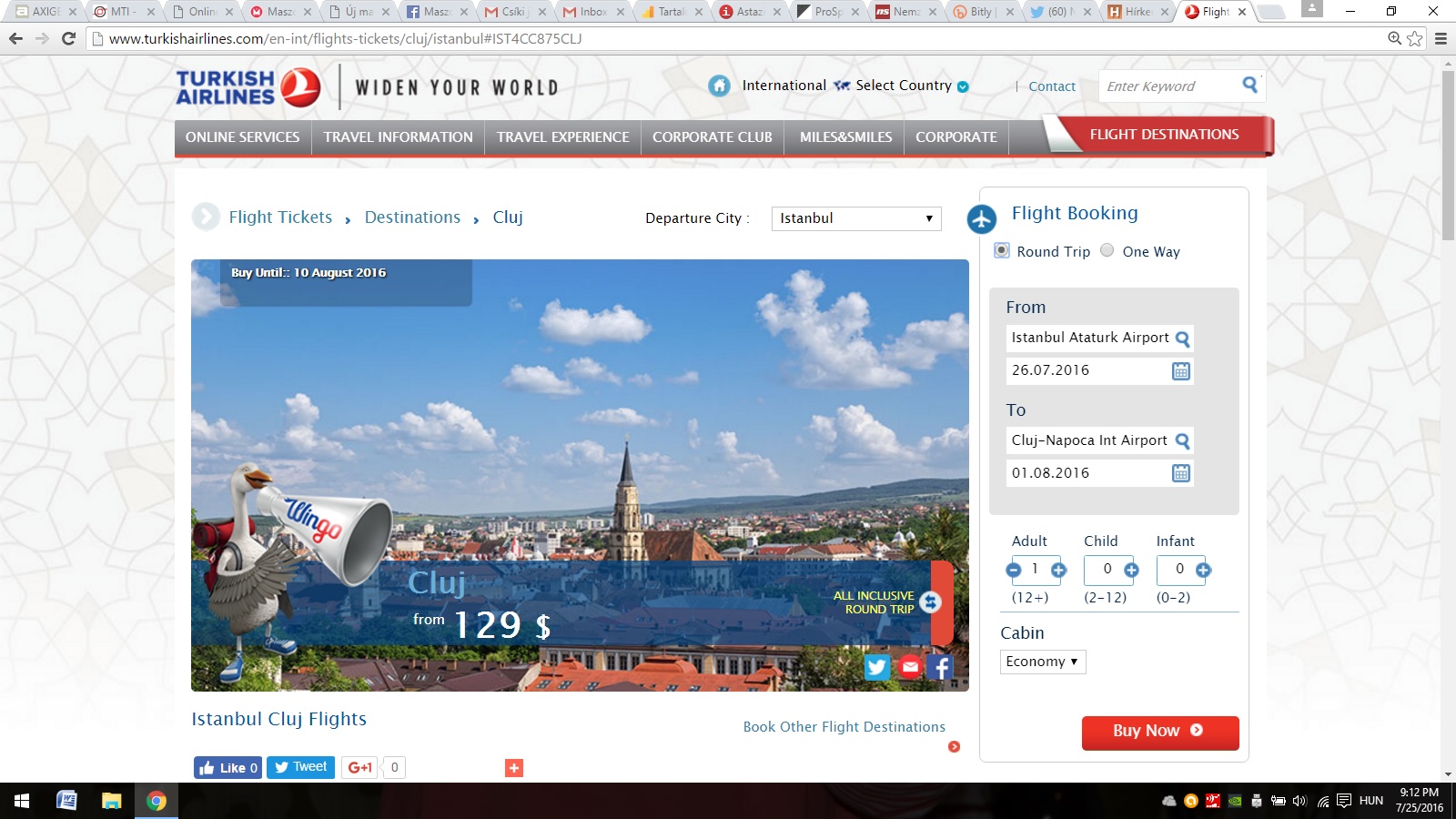
Task: Click the Enter Keyword search field
Action: click(x=1168, y=86)
